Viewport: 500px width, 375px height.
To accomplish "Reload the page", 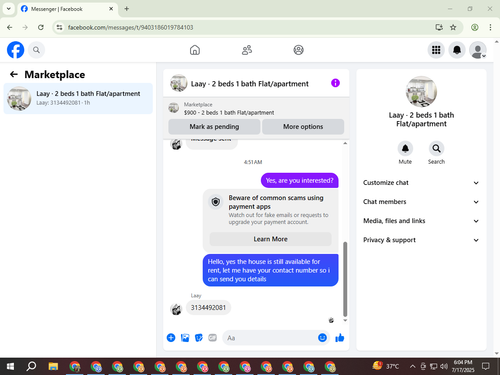I will 41,27.
